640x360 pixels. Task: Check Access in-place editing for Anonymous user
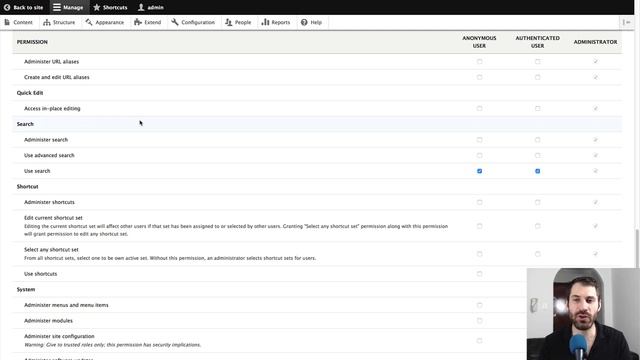point(480,109)
